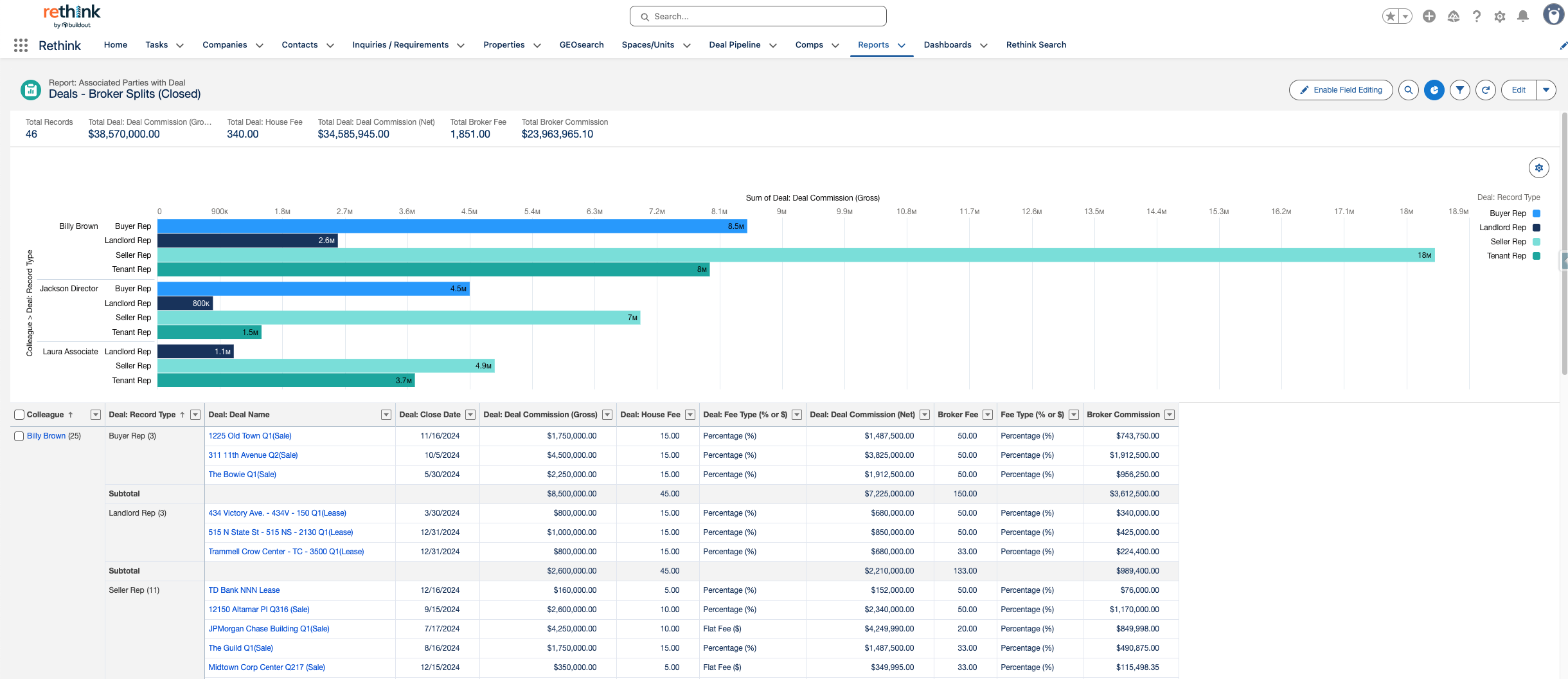Open Deal Commission (Gross) column menu
The image size is (1568, 679).
607,415
